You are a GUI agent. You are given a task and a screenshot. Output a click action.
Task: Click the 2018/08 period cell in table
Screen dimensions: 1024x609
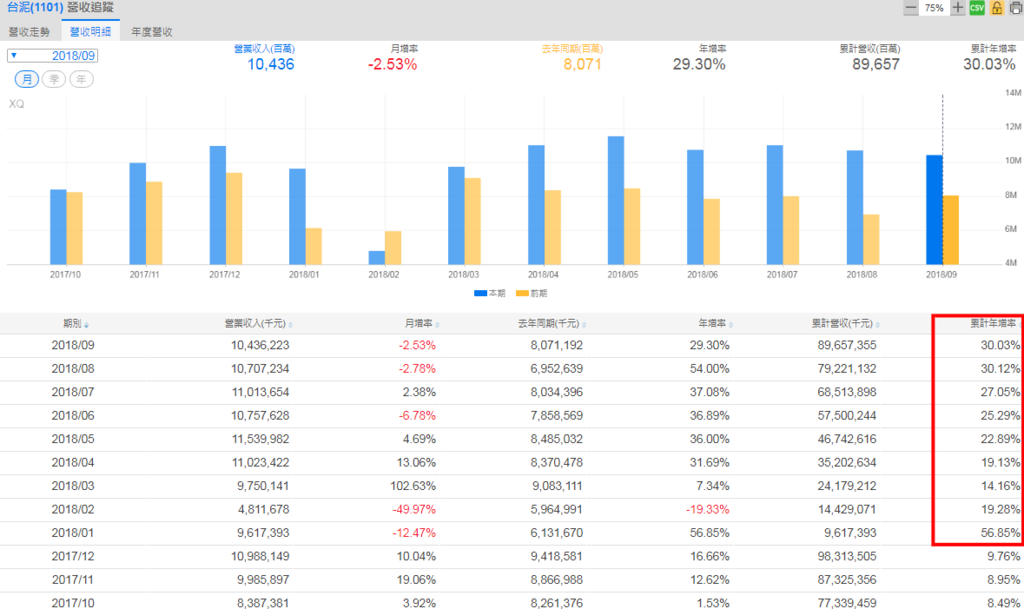tap(73, 369)
